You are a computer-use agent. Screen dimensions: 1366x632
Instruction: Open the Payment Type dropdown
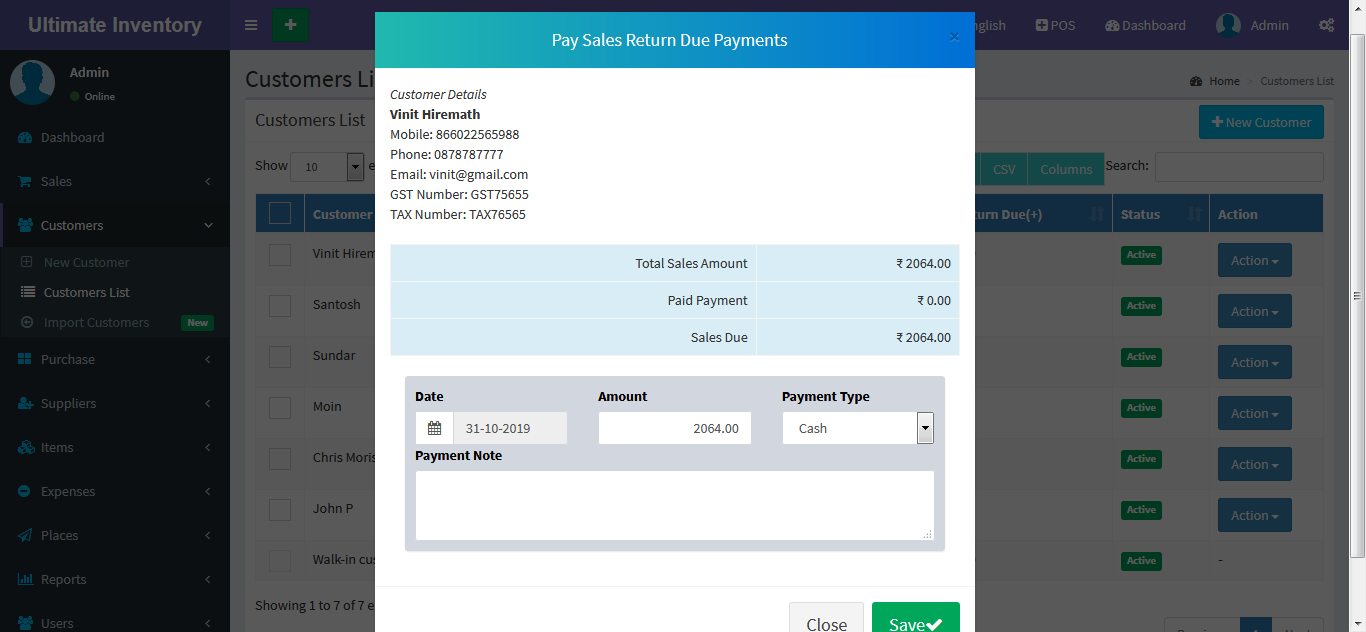(857, 428)
